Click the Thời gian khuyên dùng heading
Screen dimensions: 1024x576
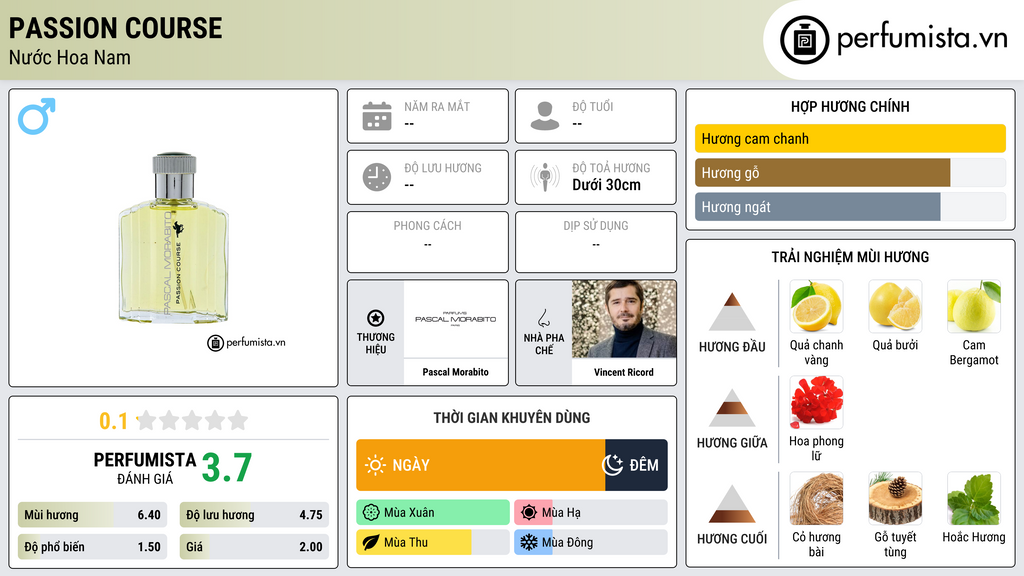point(512,417)
